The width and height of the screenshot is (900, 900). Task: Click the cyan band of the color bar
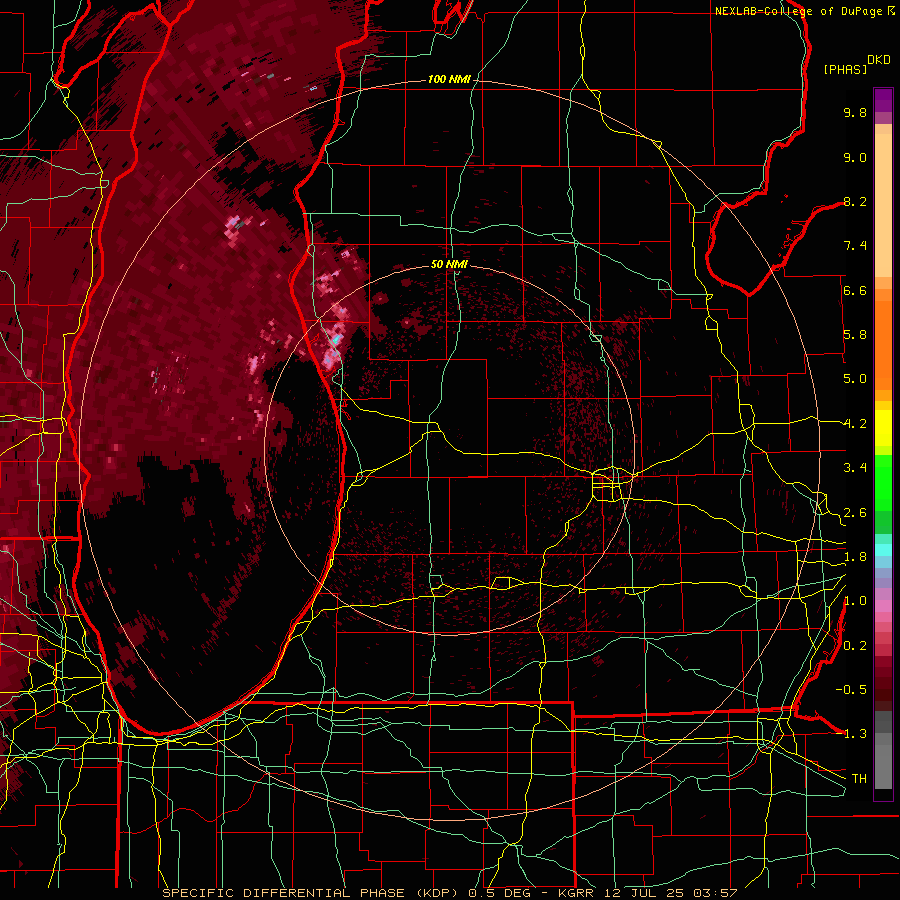(x=883, y=550)
